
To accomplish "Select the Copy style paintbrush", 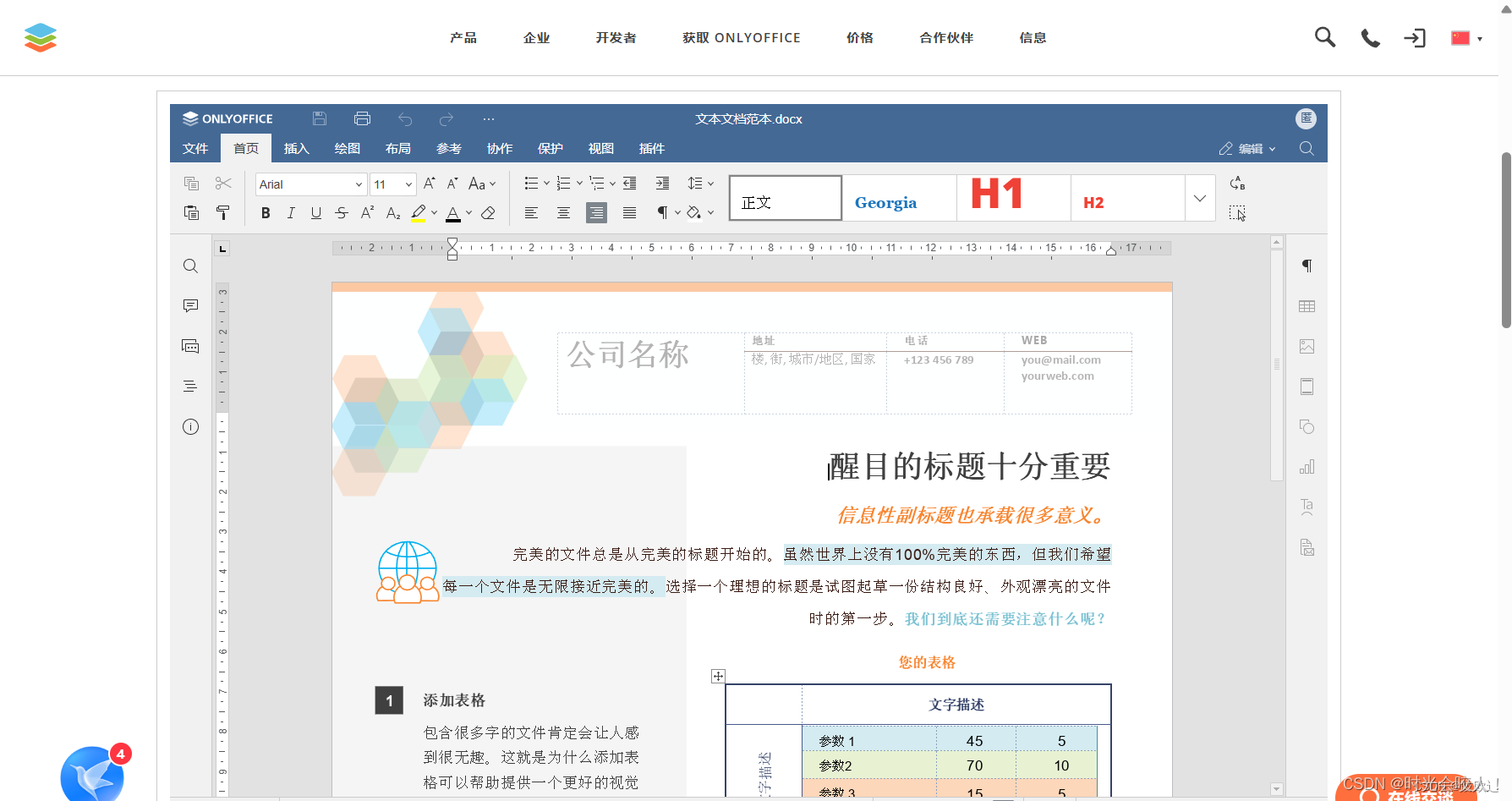I will pyautogui.click(x=223, y=212).
